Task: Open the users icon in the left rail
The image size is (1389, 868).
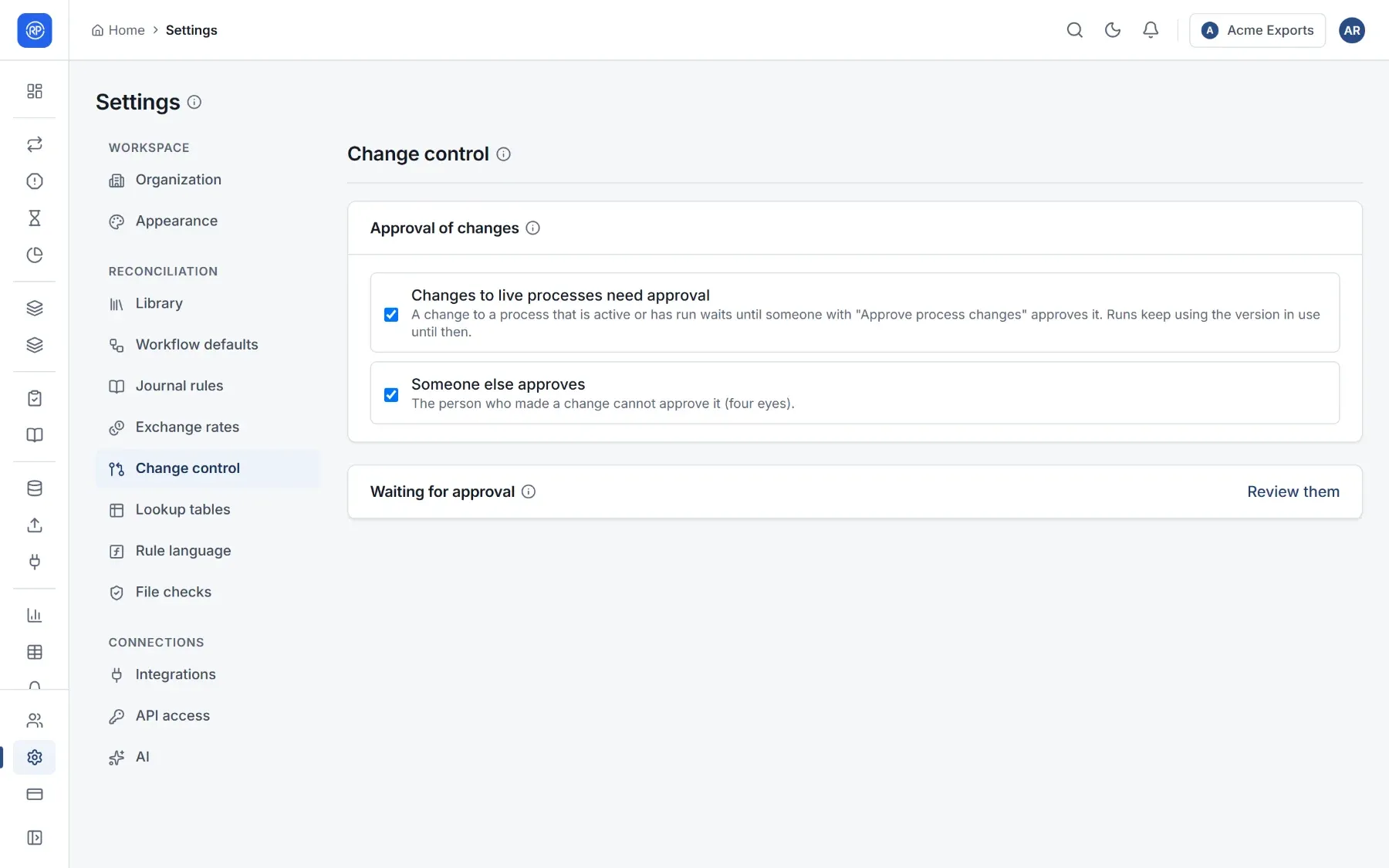Action: click(x=34, y=721)
